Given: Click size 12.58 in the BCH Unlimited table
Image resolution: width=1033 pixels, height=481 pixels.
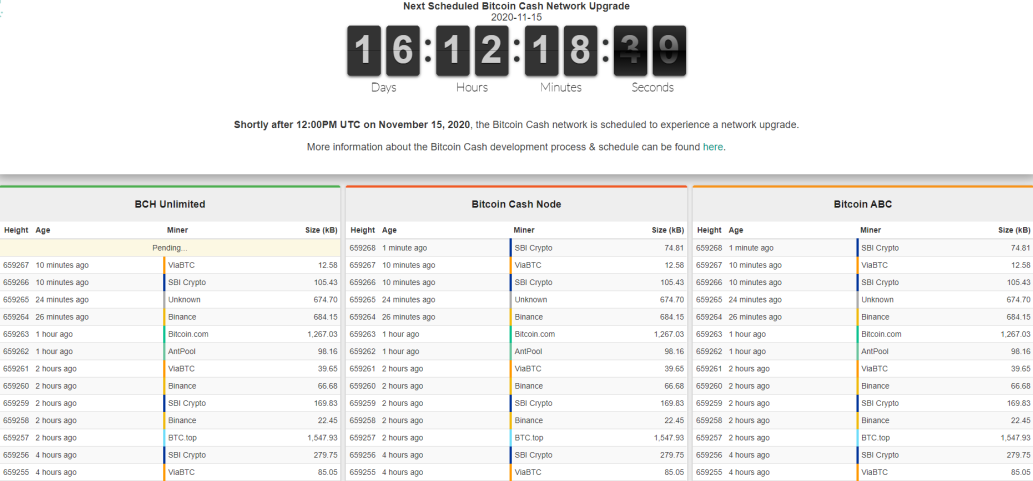Looking at the screenshot, I should 327,265.
